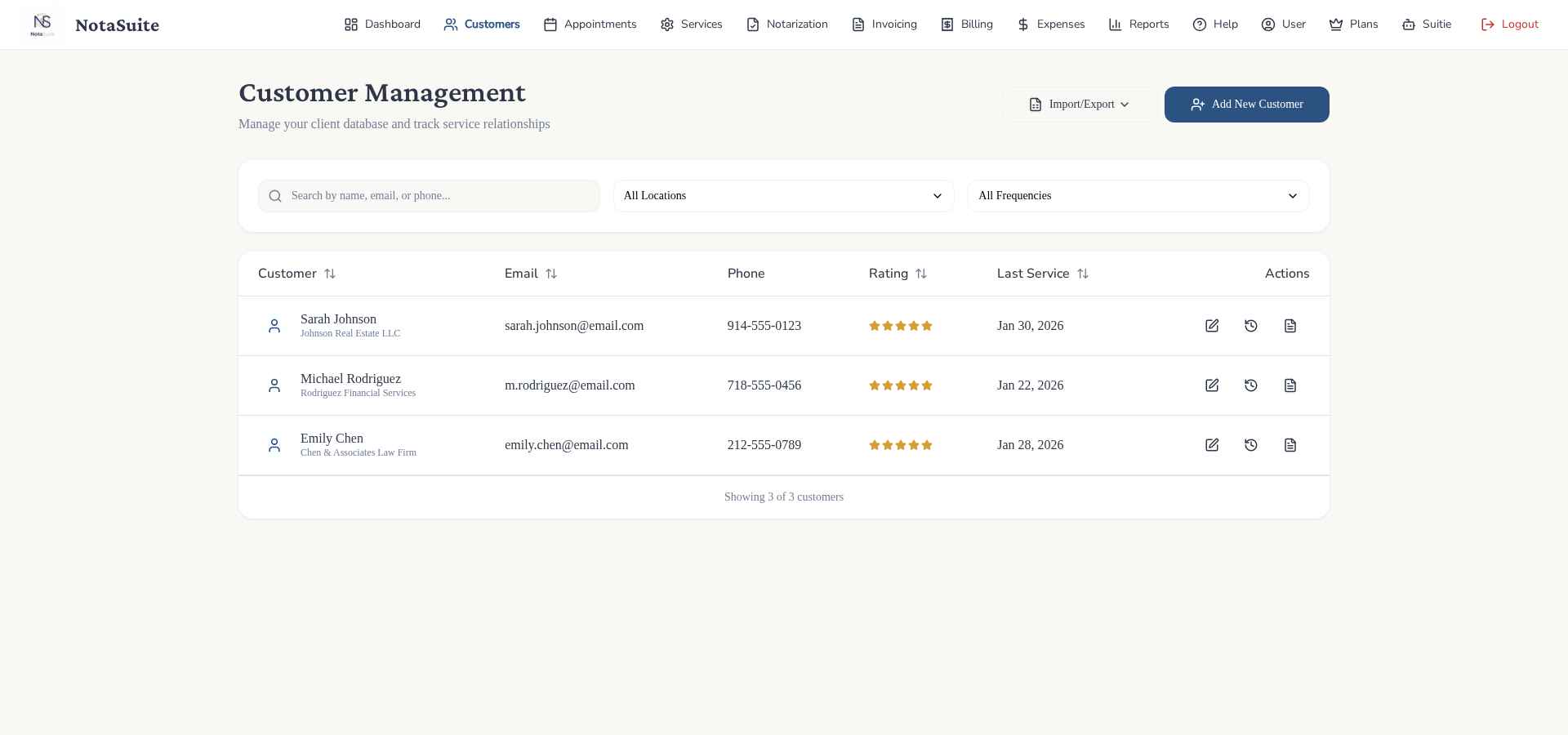Click edit icon for Sarah Johnson
This screenshot has width=1568, height=735.
(1212, 326)
